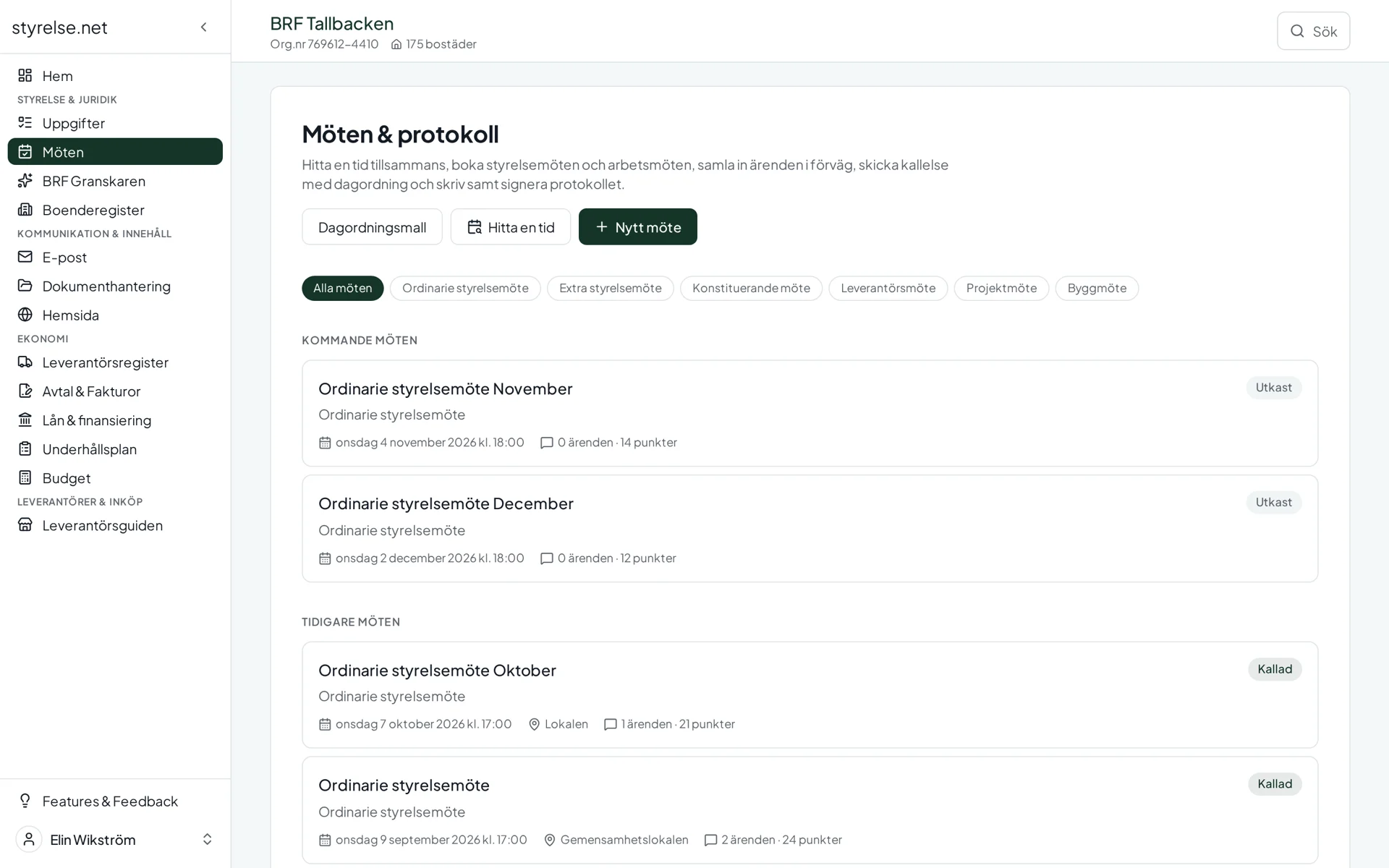
Task: Click the magnifier icon in Sök
Action: [x=1297, y=31]
